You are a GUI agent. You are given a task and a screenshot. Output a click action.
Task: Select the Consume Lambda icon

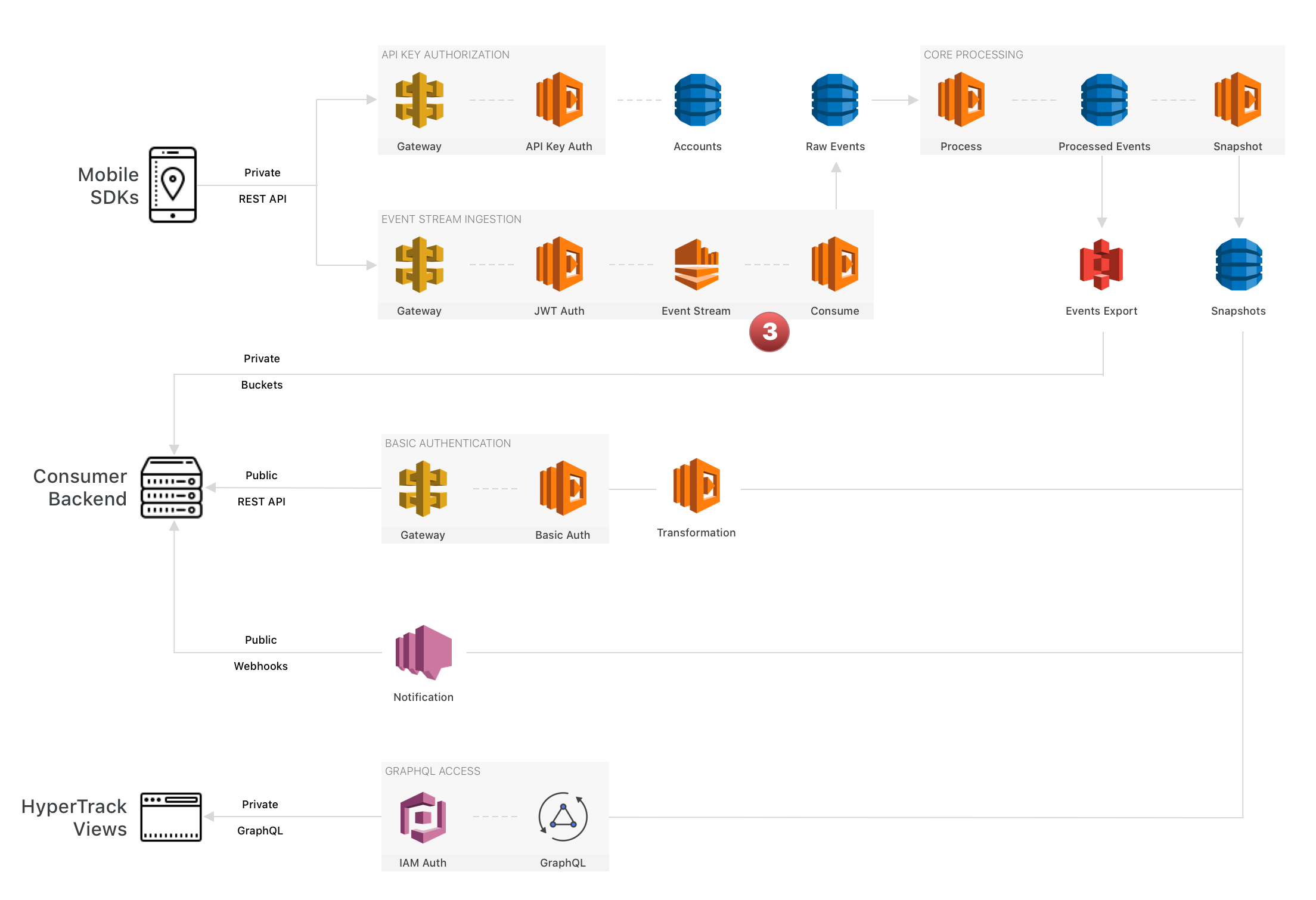(834, 265)
